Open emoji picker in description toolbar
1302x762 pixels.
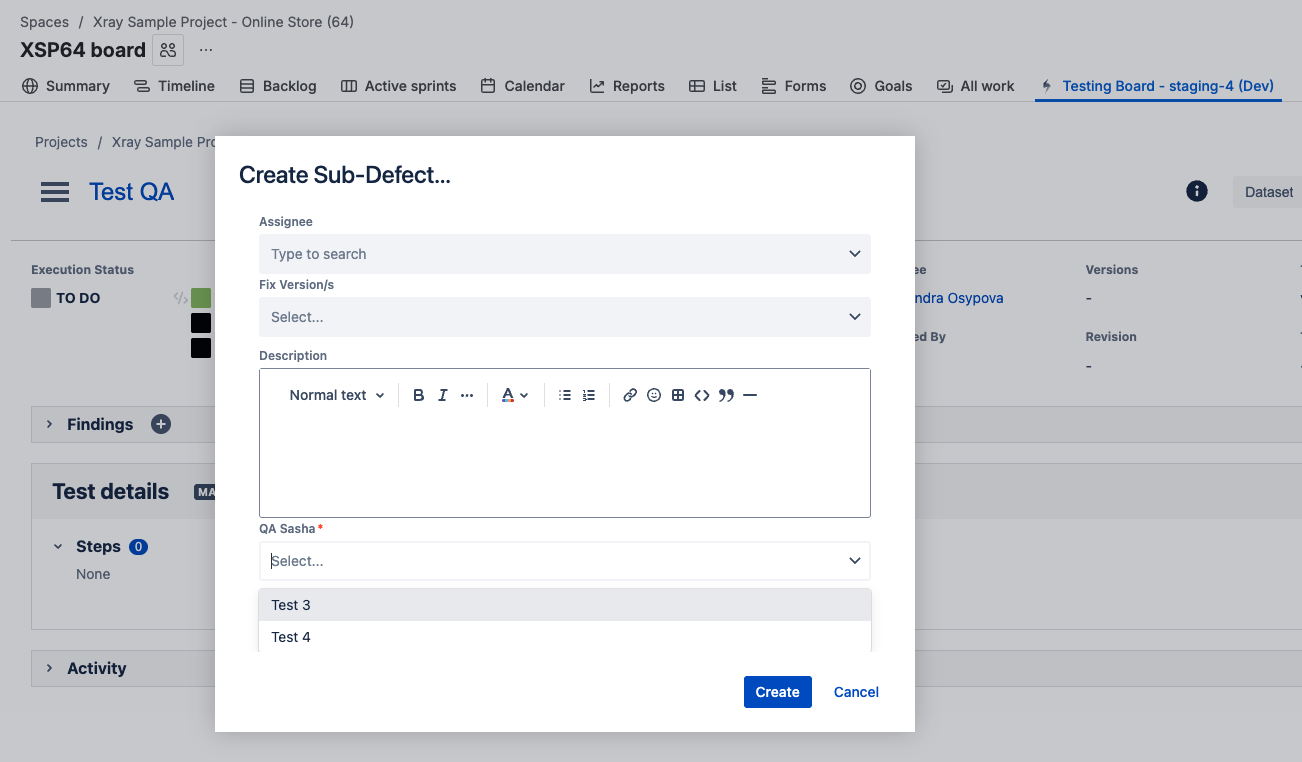[654, 395]
